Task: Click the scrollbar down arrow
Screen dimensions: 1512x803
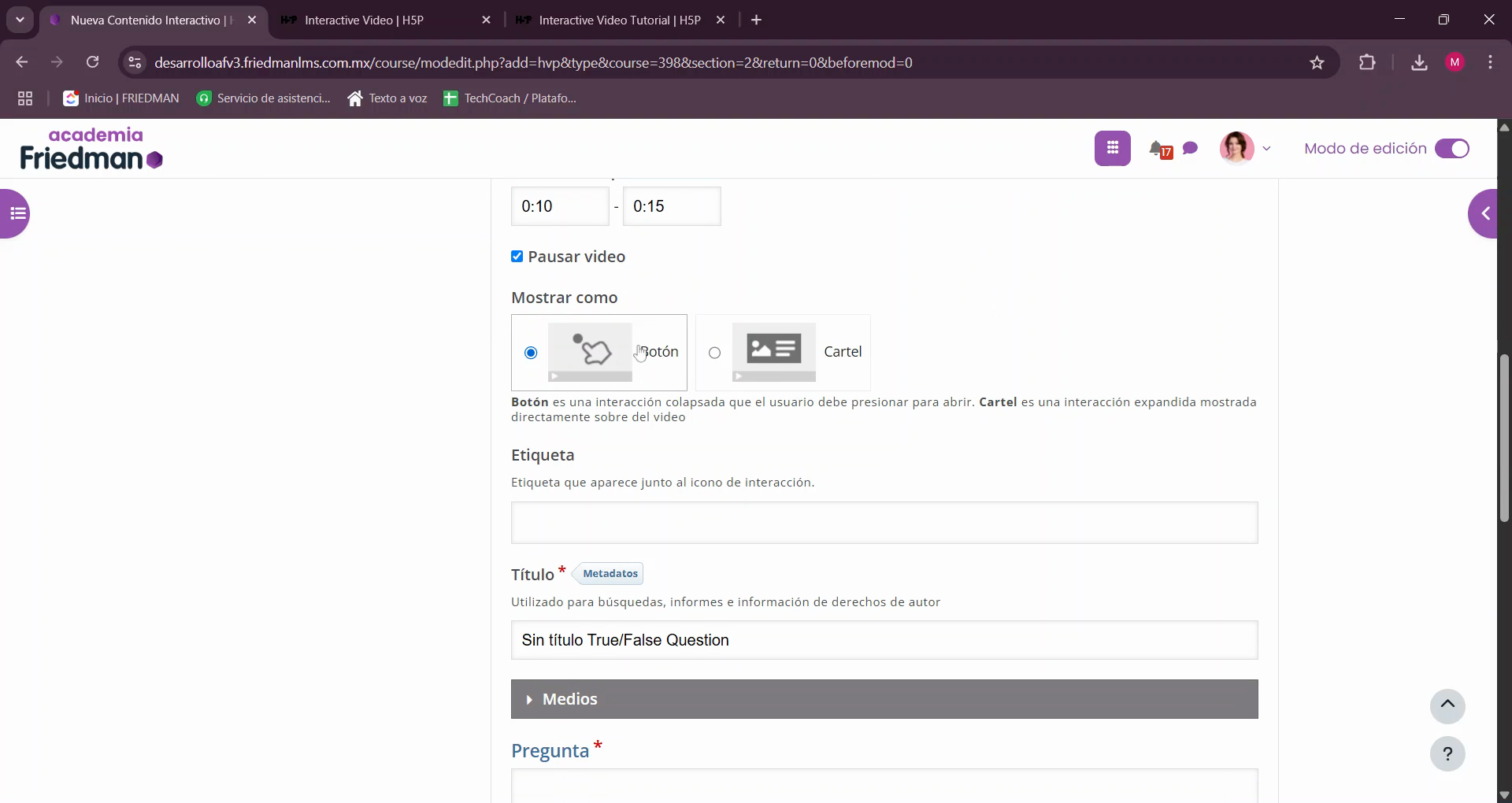Action: 1504,794
